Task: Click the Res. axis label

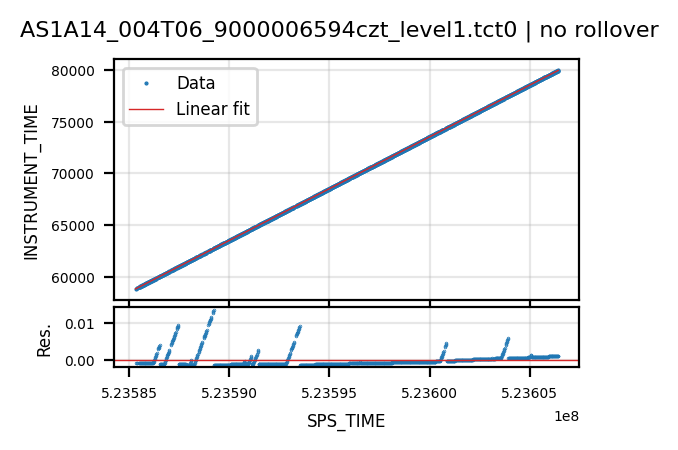Action: 44,340
